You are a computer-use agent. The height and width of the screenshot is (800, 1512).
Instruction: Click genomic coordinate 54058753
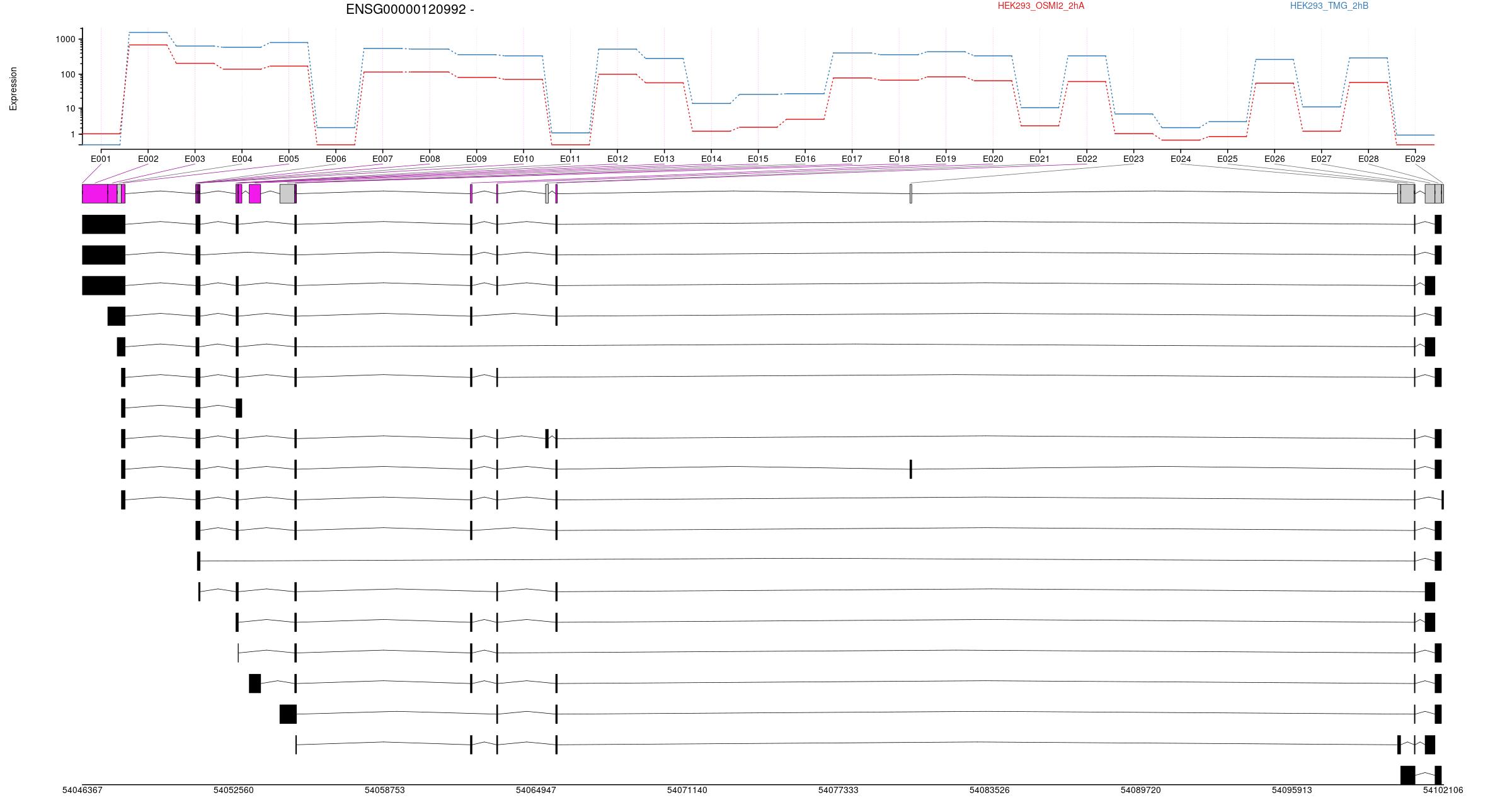point(385,790)
